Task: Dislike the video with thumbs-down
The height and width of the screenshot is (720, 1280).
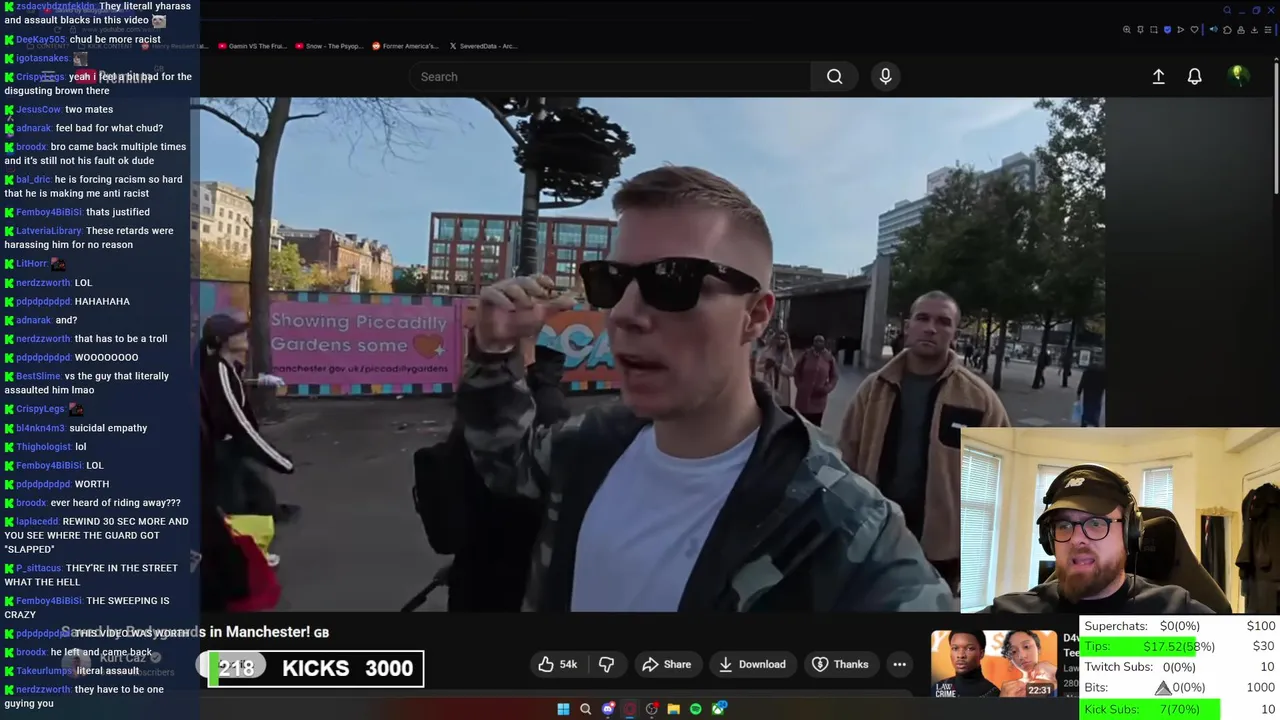Action: [x=606, y=664]
